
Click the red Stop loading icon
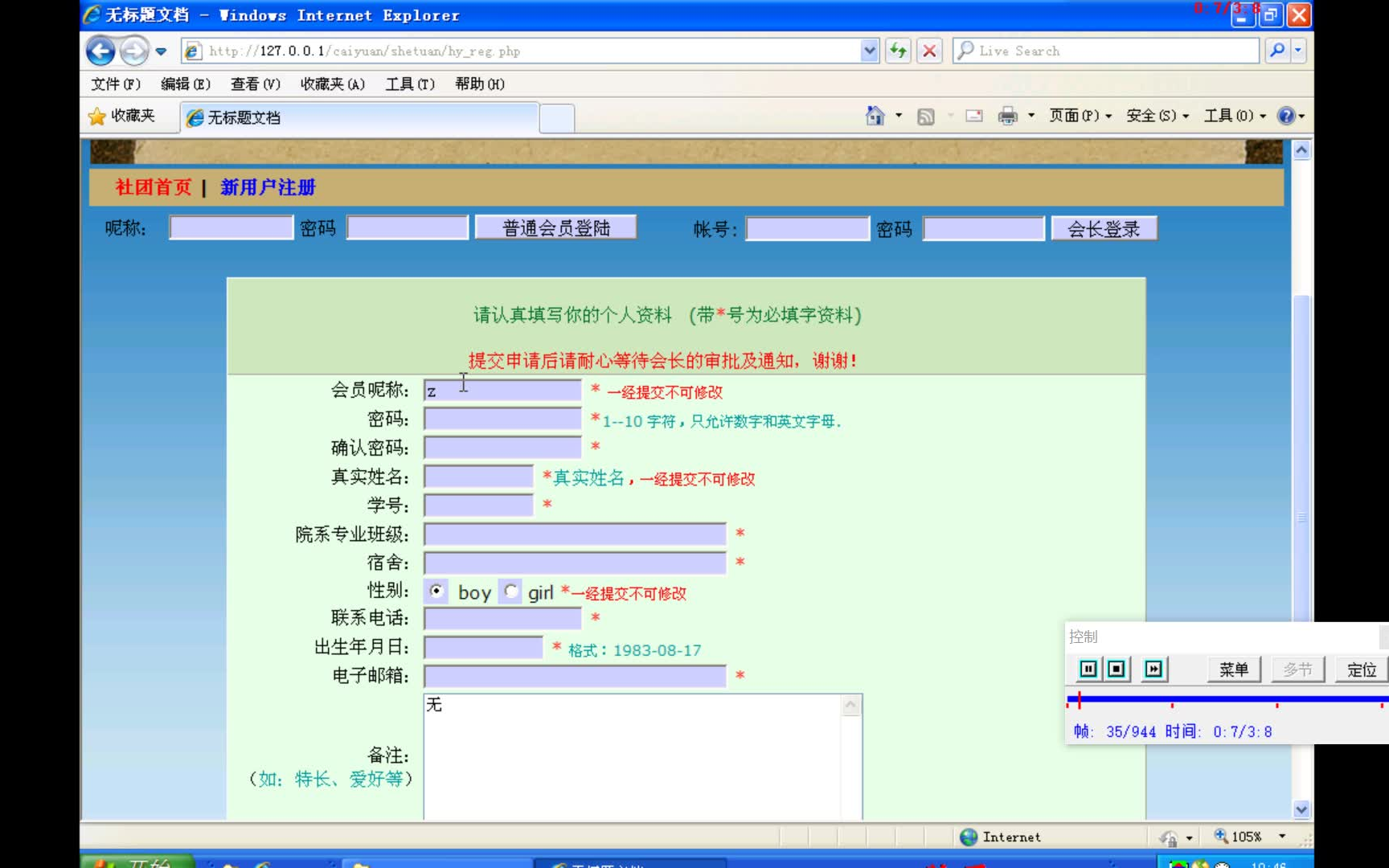pyautogui.click(x=929, y=51)
